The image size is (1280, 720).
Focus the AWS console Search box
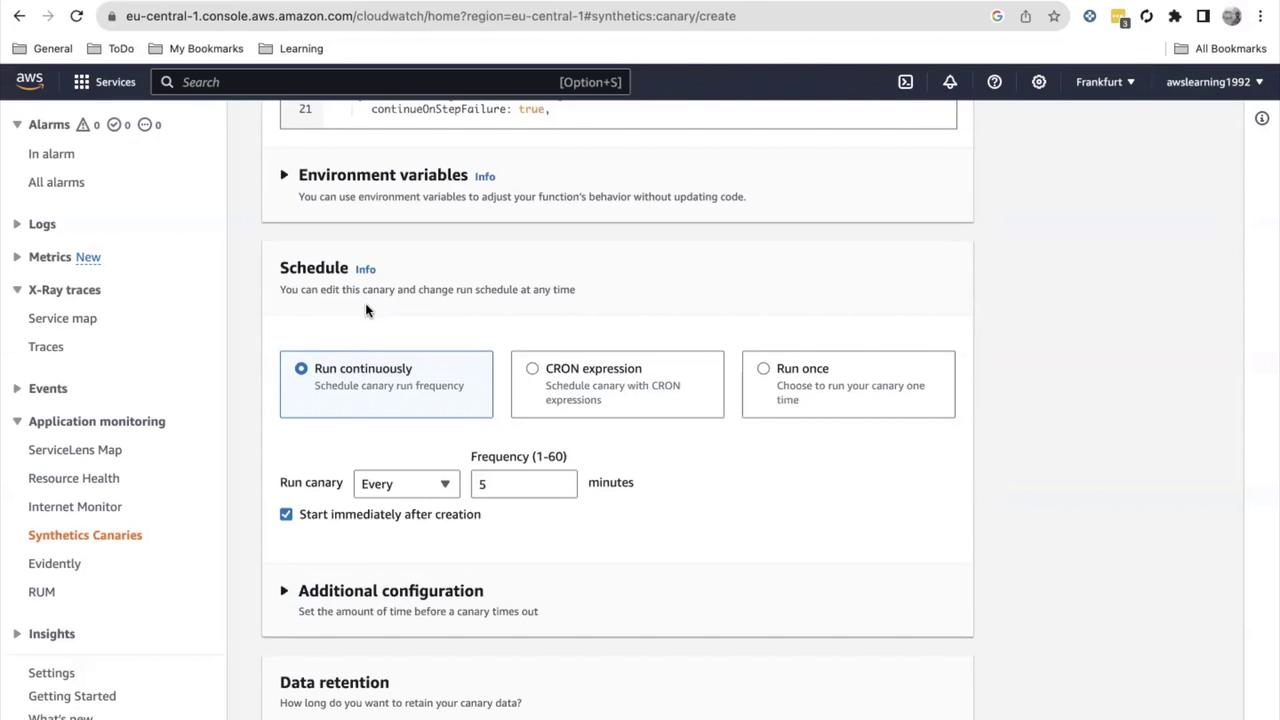390,82
